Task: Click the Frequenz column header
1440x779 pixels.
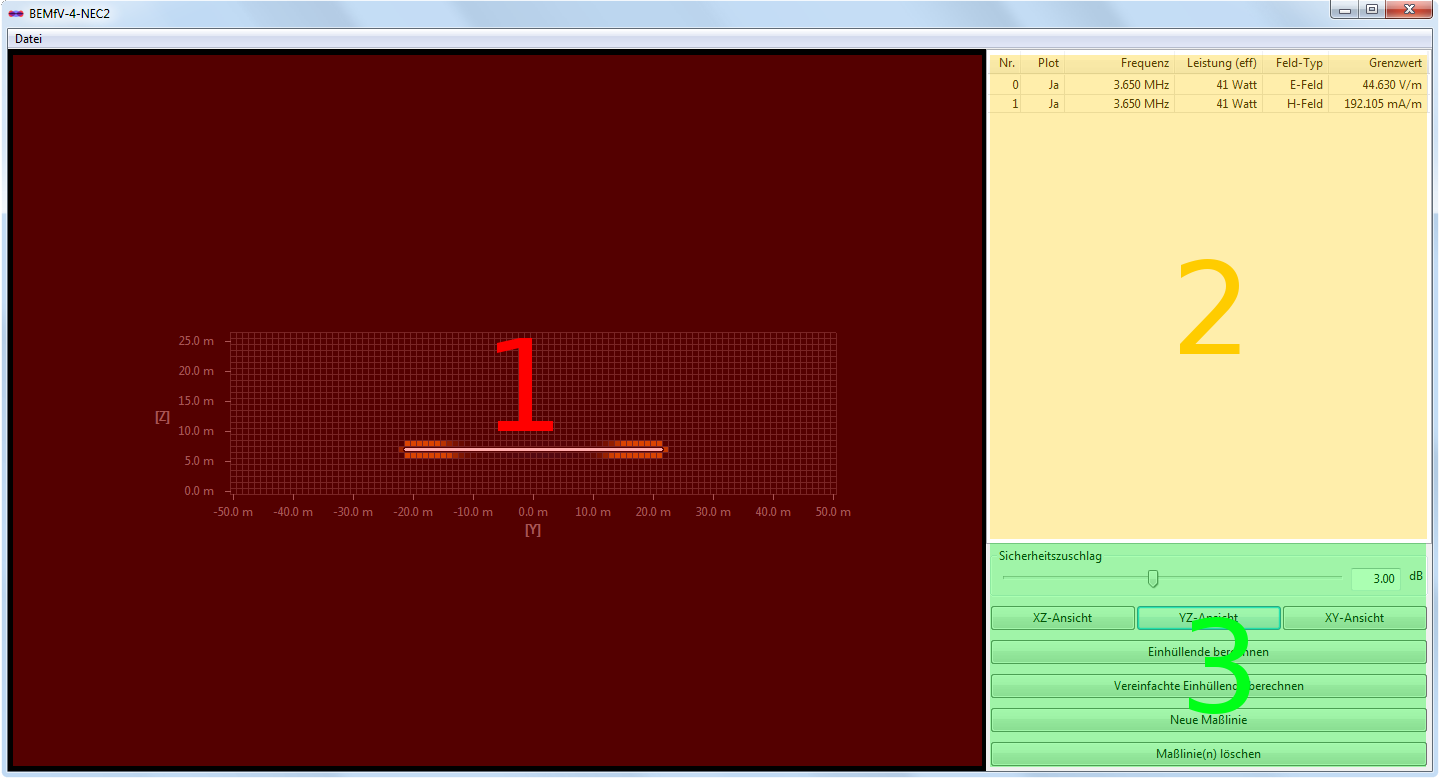Action: [1120, 63]
